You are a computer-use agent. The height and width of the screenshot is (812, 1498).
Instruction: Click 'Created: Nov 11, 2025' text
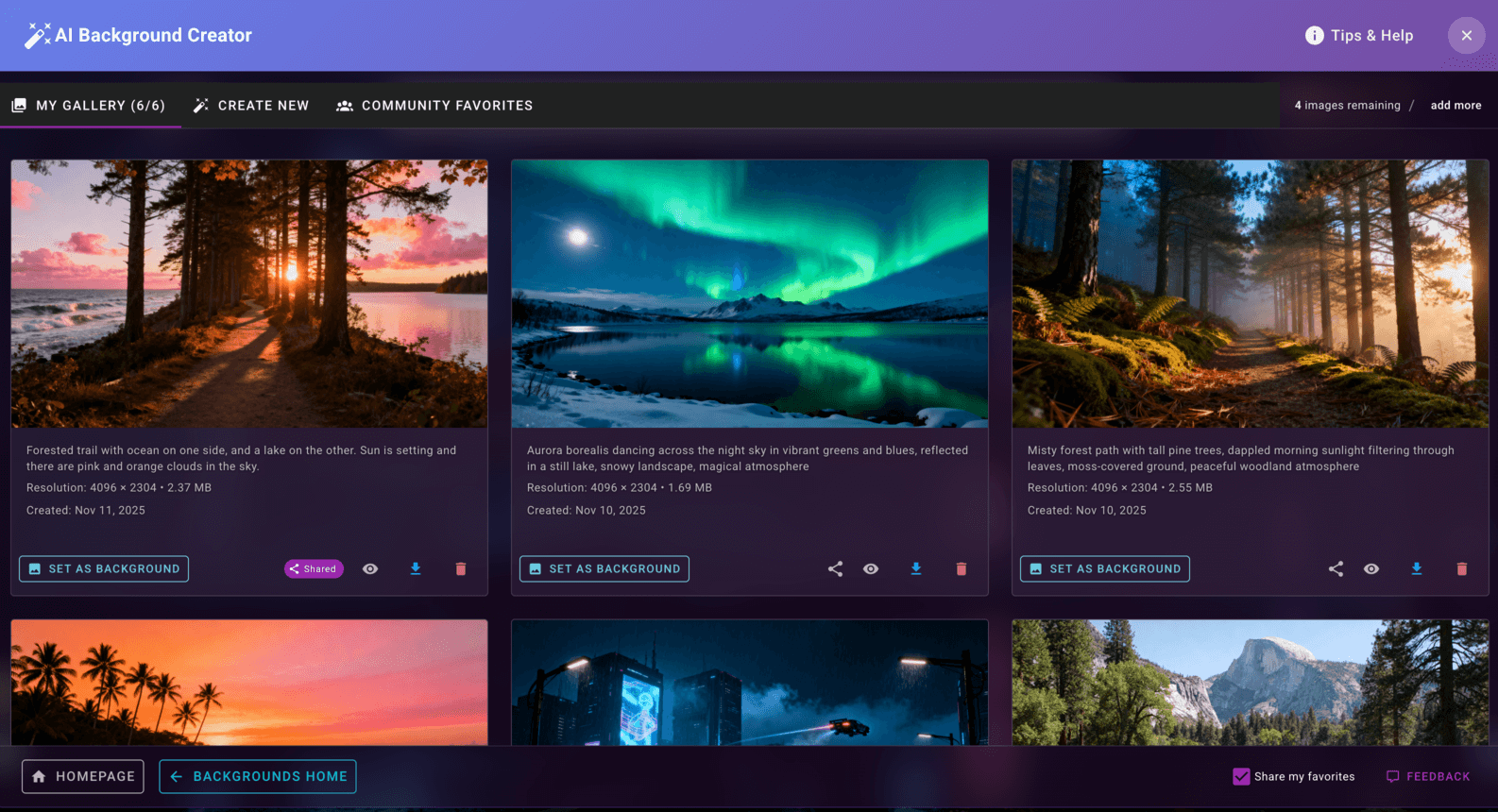point(86,511)
